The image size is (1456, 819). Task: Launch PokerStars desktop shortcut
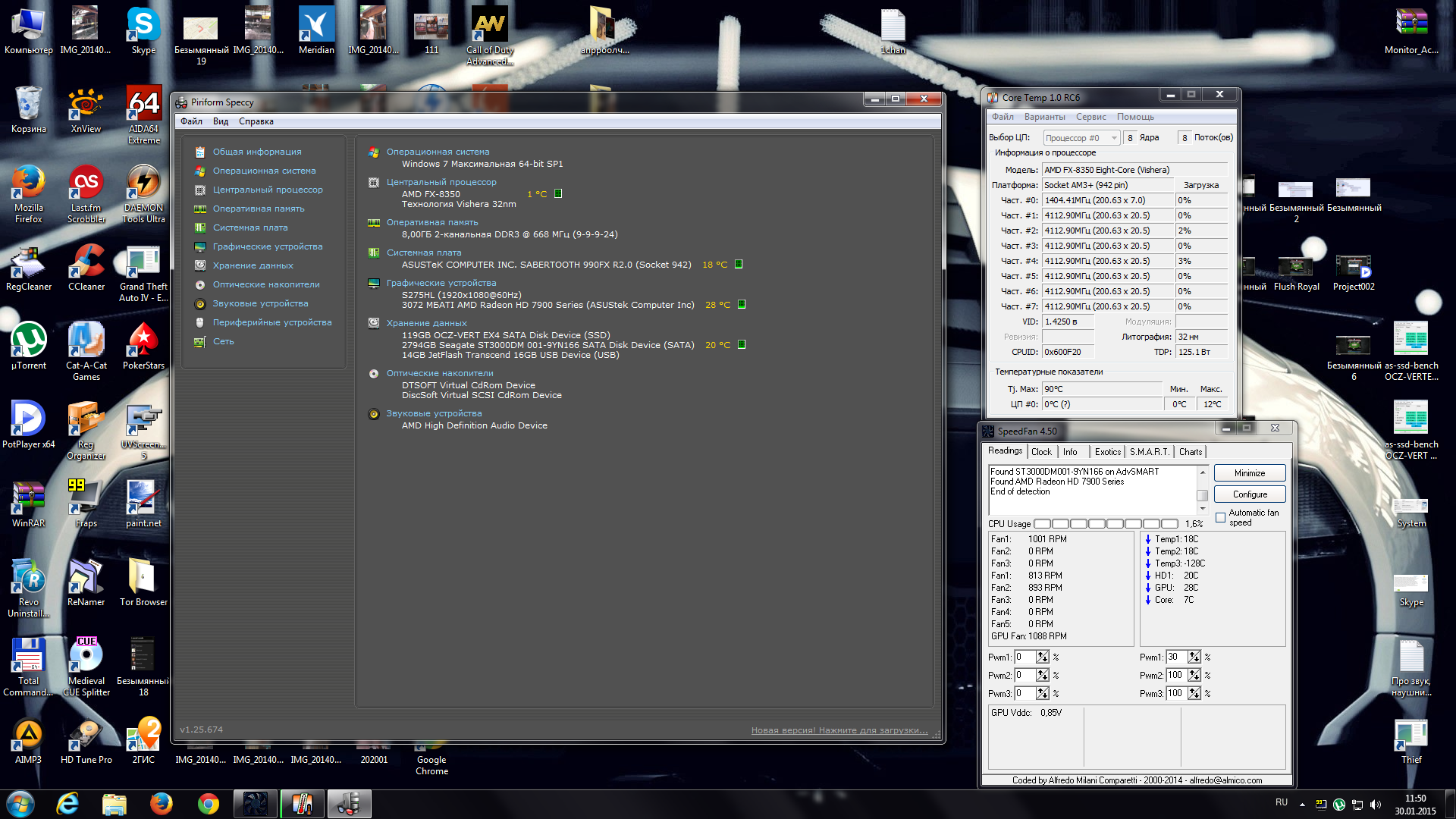[143, 347]
